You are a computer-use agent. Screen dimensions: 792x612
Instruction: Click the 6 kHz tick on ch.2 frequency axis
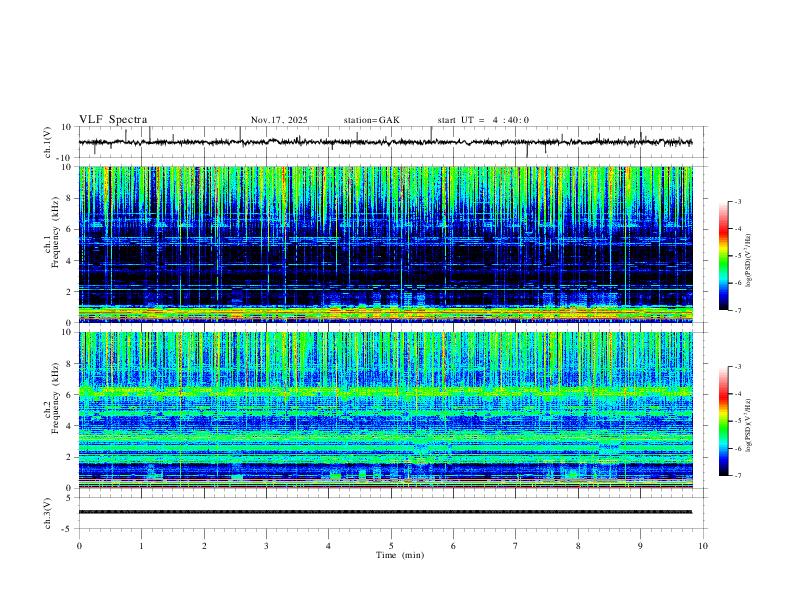click(x=68, y=395)
